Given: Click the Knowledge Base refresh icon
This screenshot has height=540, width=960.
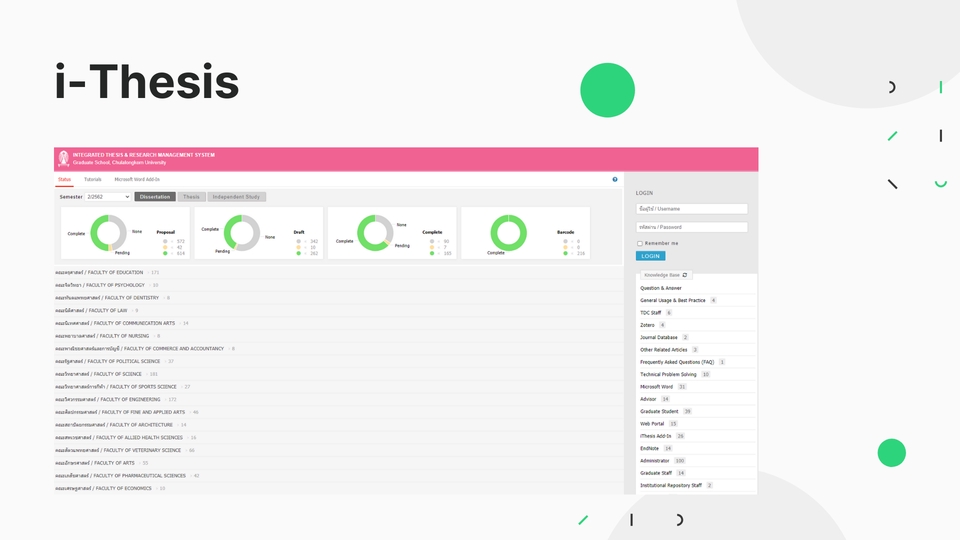Looking at the screenshot, I should point(684,275).
